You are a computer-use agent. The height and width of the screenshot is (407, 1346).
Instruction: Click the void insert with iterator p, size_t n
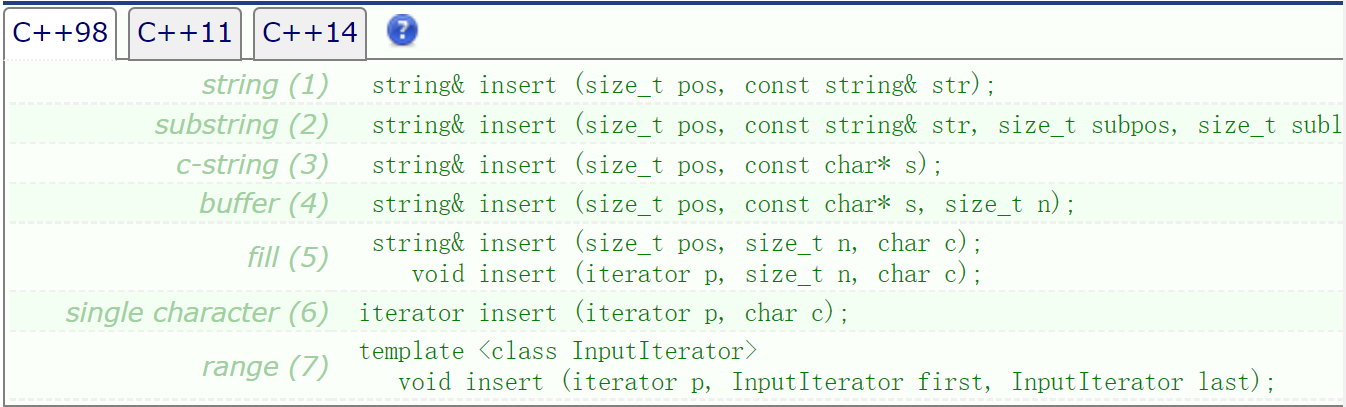click(697, 273)
